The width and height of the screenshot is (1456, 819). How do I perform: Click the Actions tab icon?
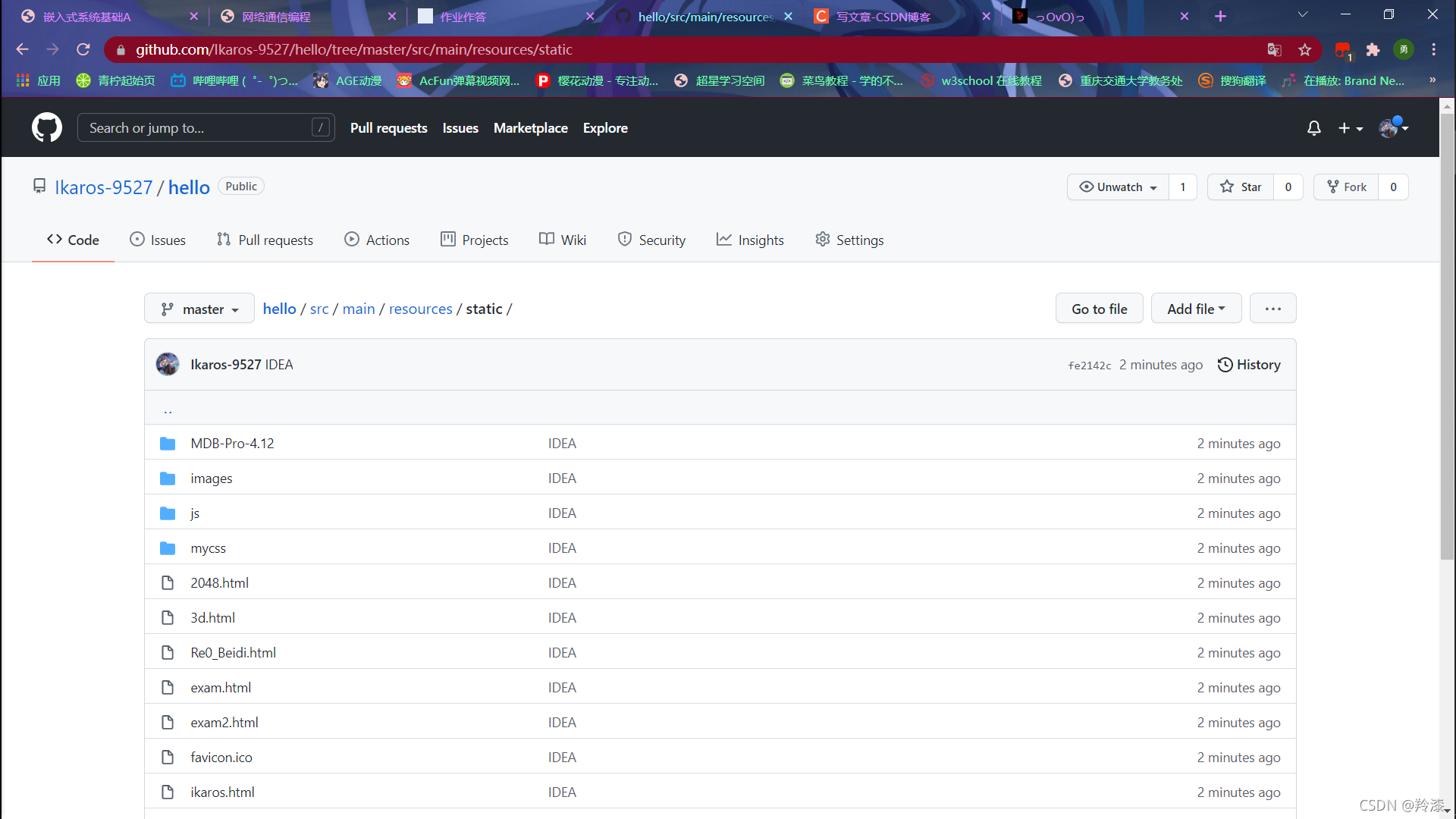click(x=353, y=239)
